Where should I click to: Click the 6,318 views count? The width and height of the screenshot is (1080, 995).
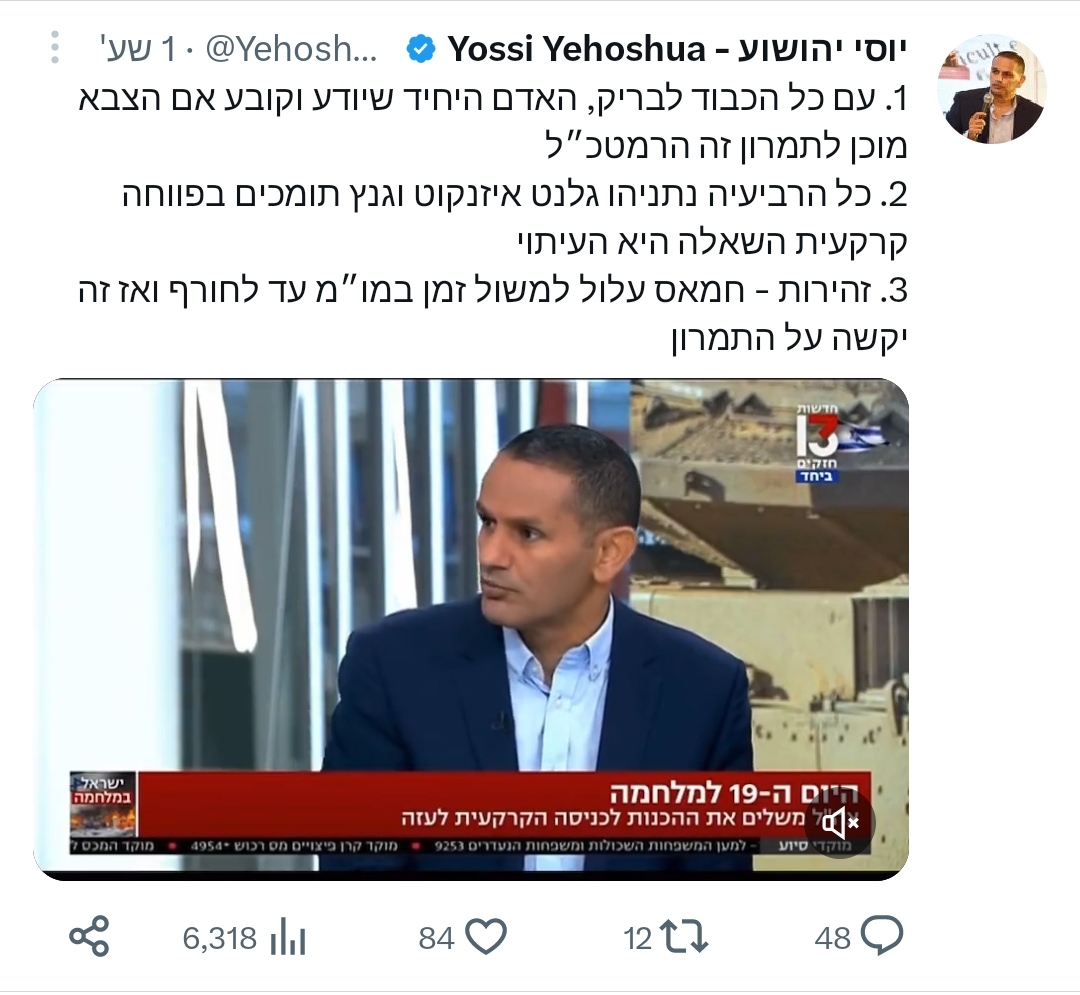click(x=220, y=938)
